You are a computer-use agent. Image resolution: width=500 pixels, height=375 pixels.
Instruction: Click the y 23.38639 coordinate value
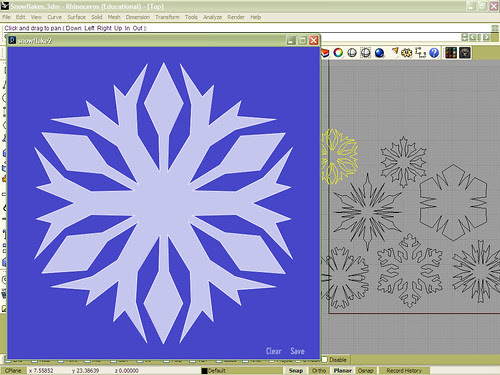[85, 370]
